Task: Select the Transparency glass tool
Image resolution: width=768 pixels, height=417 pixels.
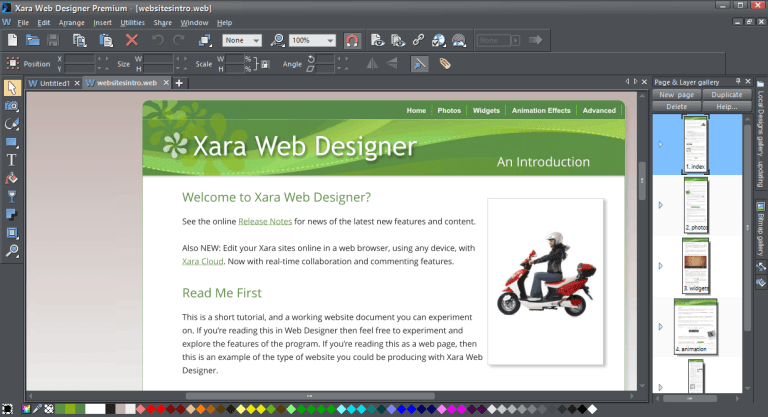Action: point(12,196)
